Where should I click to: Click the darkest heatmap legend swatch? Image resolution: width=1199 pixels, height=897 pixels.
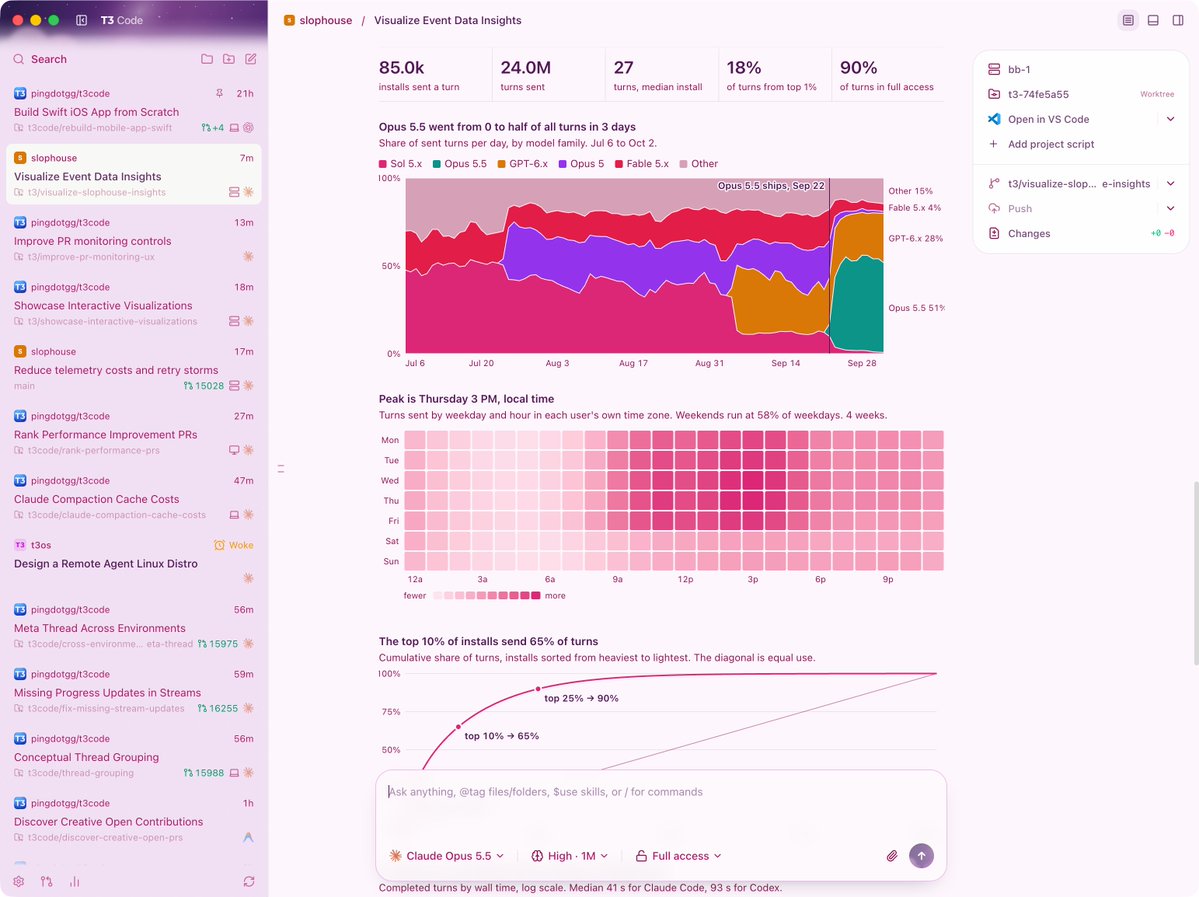point(536,596)
